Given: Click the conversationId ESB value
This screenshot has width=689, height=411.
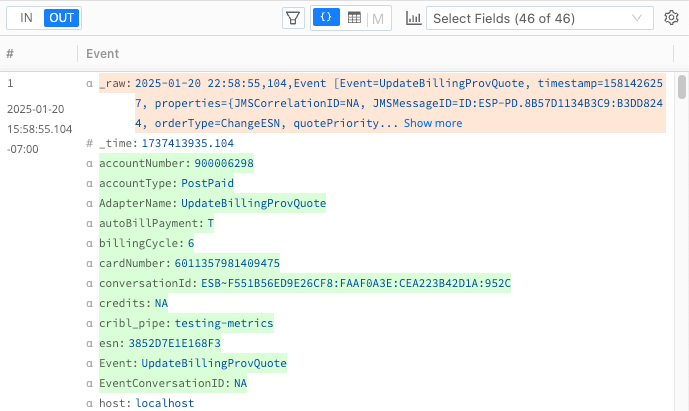Looking at the screenshot, I should pyautogui.click(x=356, y=283).
